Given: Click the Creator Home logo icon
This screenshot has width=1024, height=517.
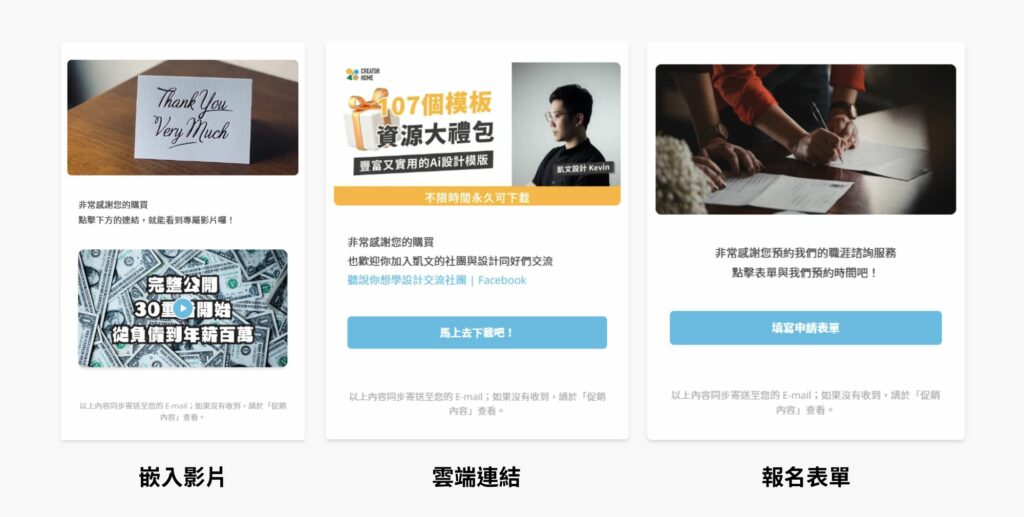Looking at the screenshot, I should (x=352, y=74).
